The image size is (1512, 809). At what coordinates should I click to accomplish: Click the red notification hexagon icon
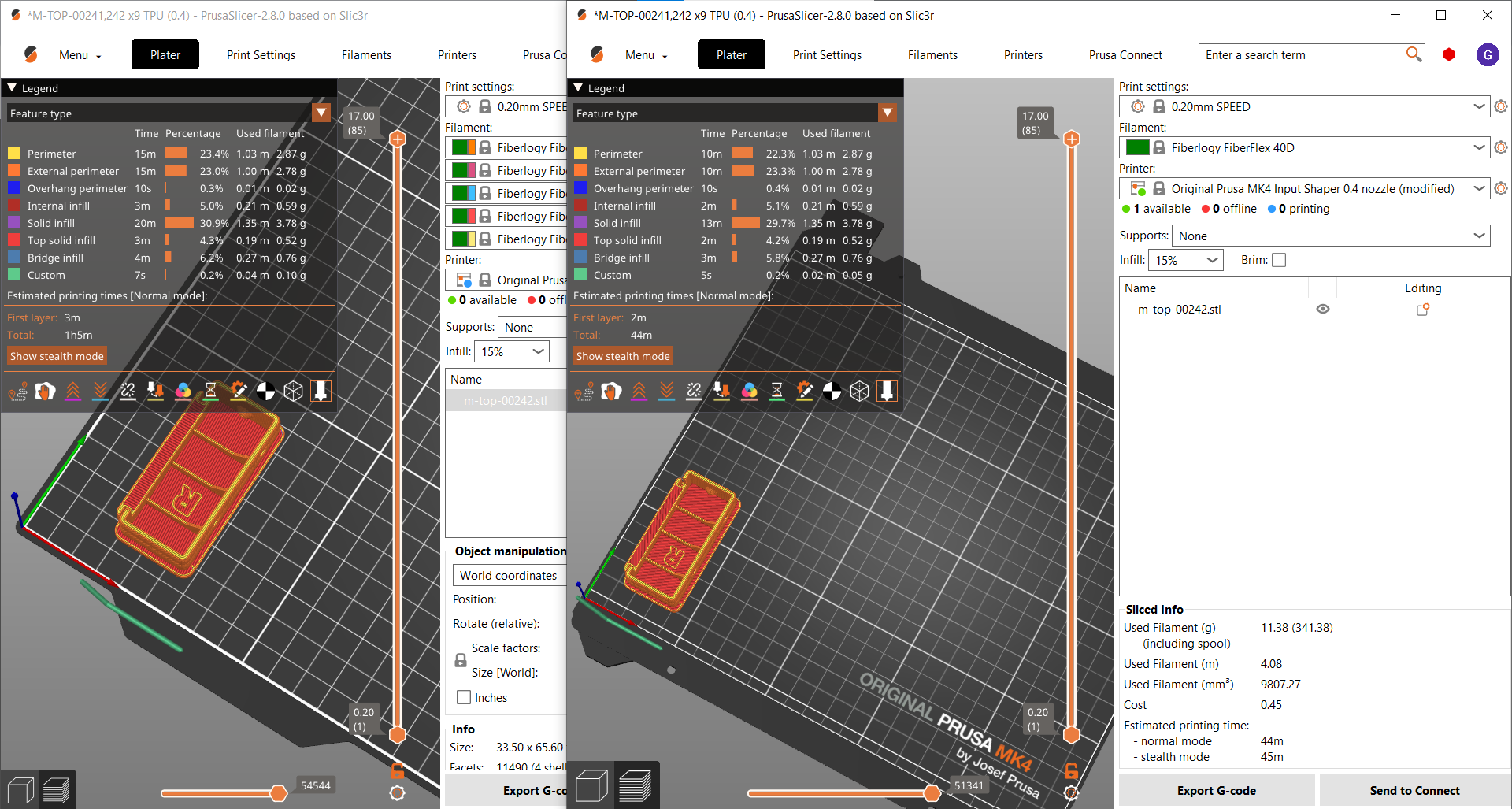(1449, 54)
